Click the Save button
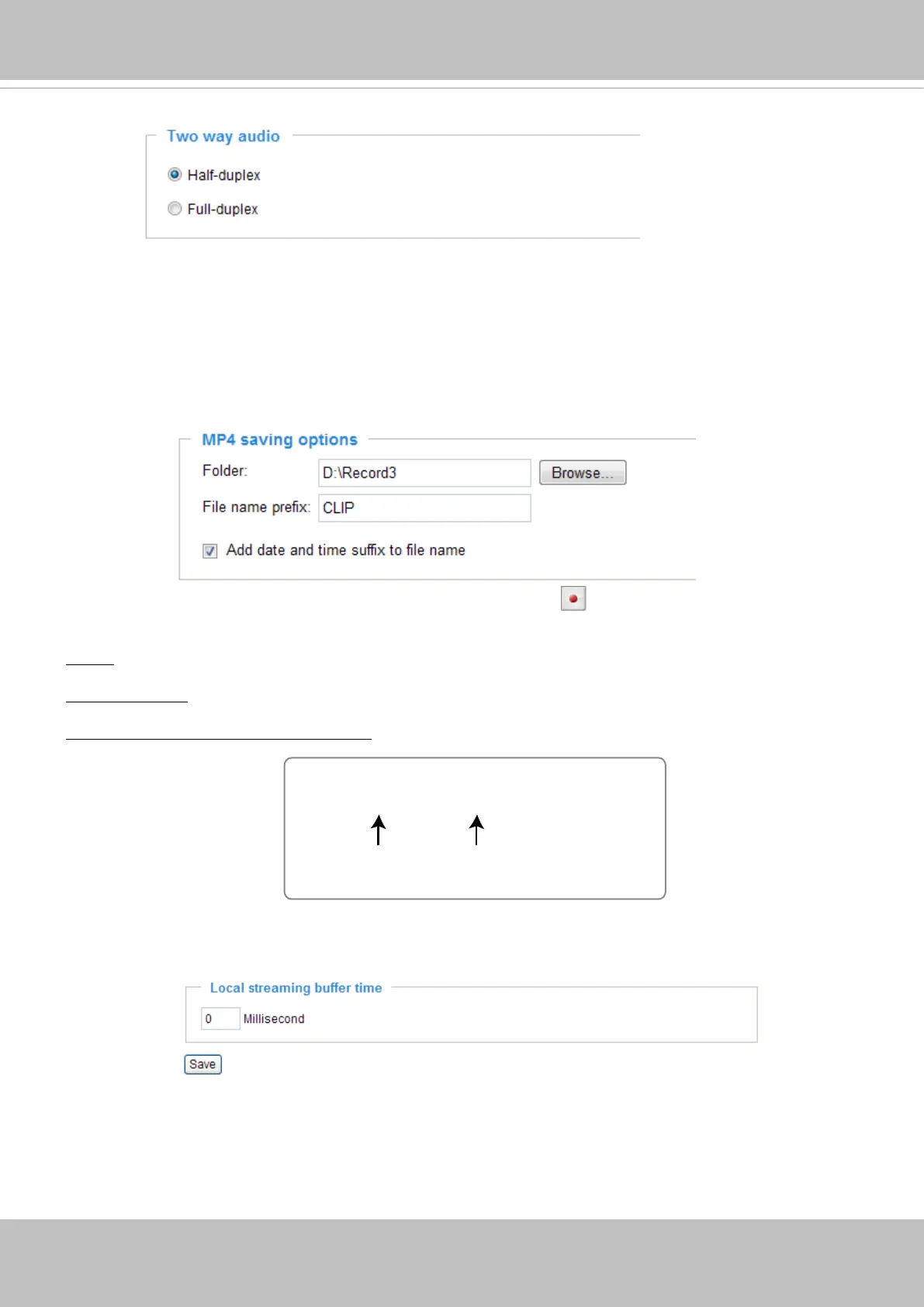The height and width of the screenshot is (1307, 924). click(202, 1064)
